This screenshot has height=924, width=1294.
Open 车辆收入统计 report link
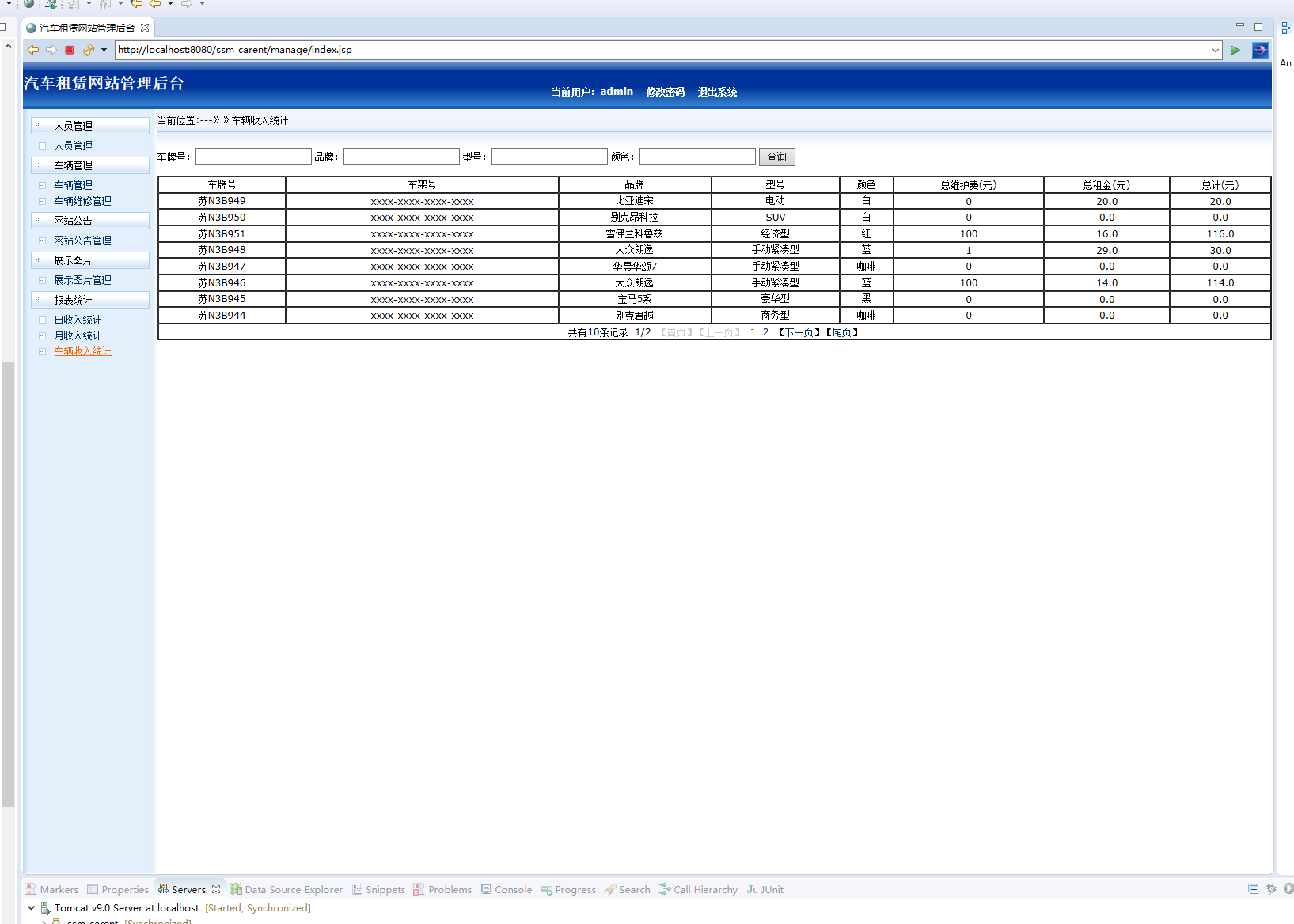coord(82,351)
